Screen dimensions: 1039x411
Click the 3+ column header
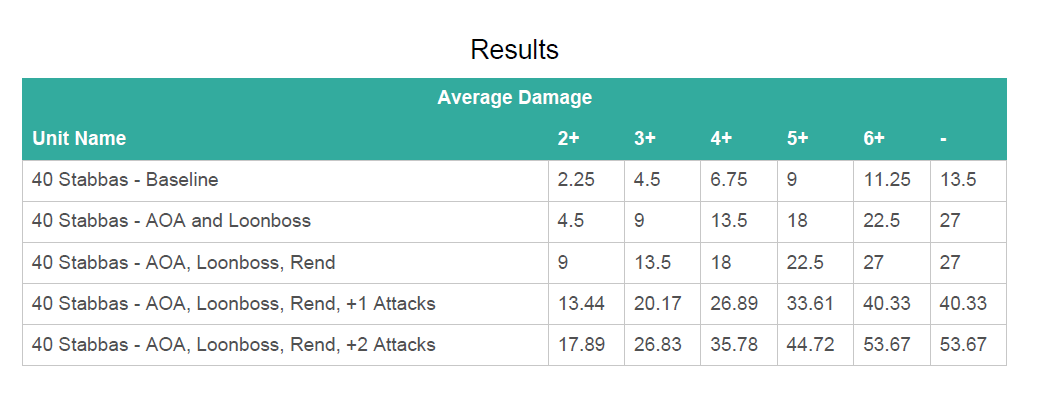[x=645, y=139]
